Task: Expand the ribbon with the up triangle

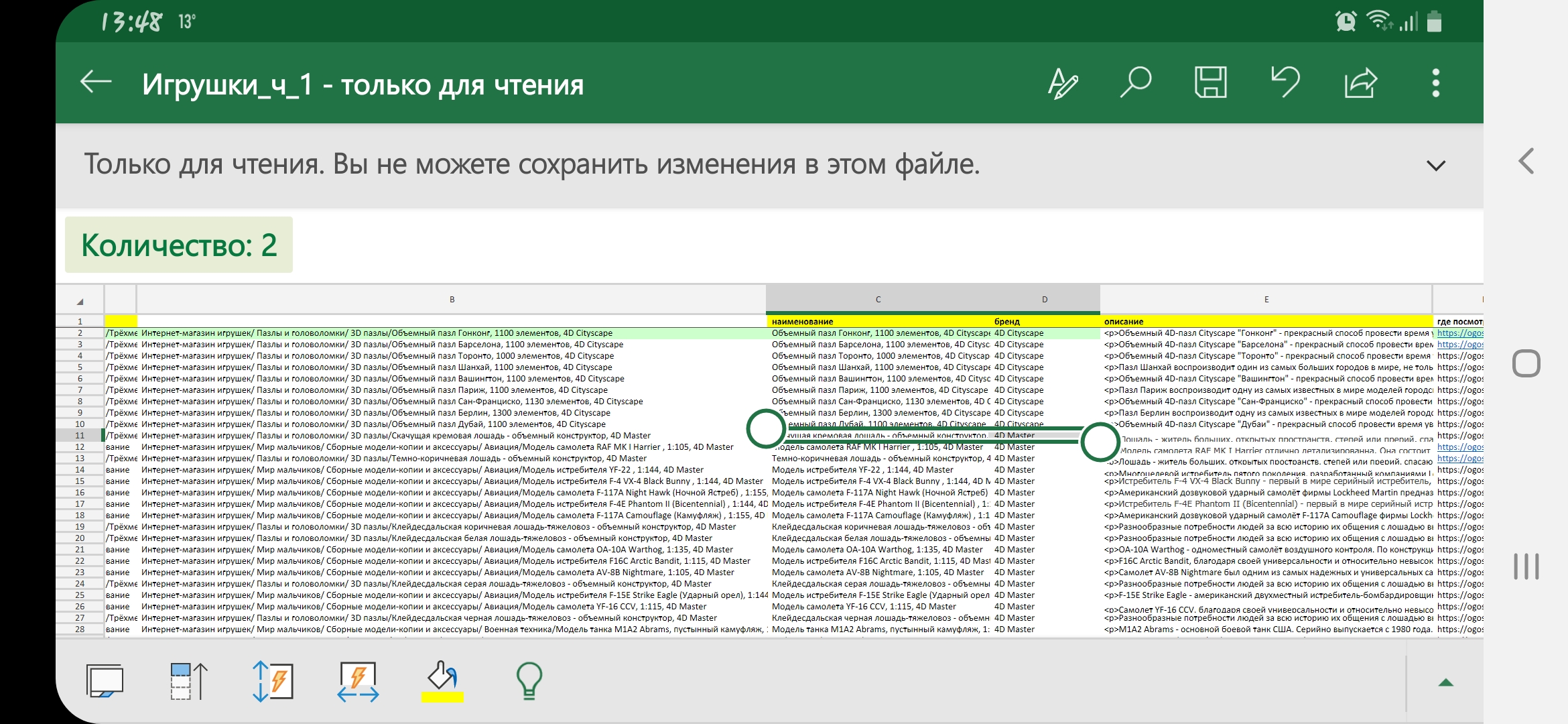Action: 1445,682
